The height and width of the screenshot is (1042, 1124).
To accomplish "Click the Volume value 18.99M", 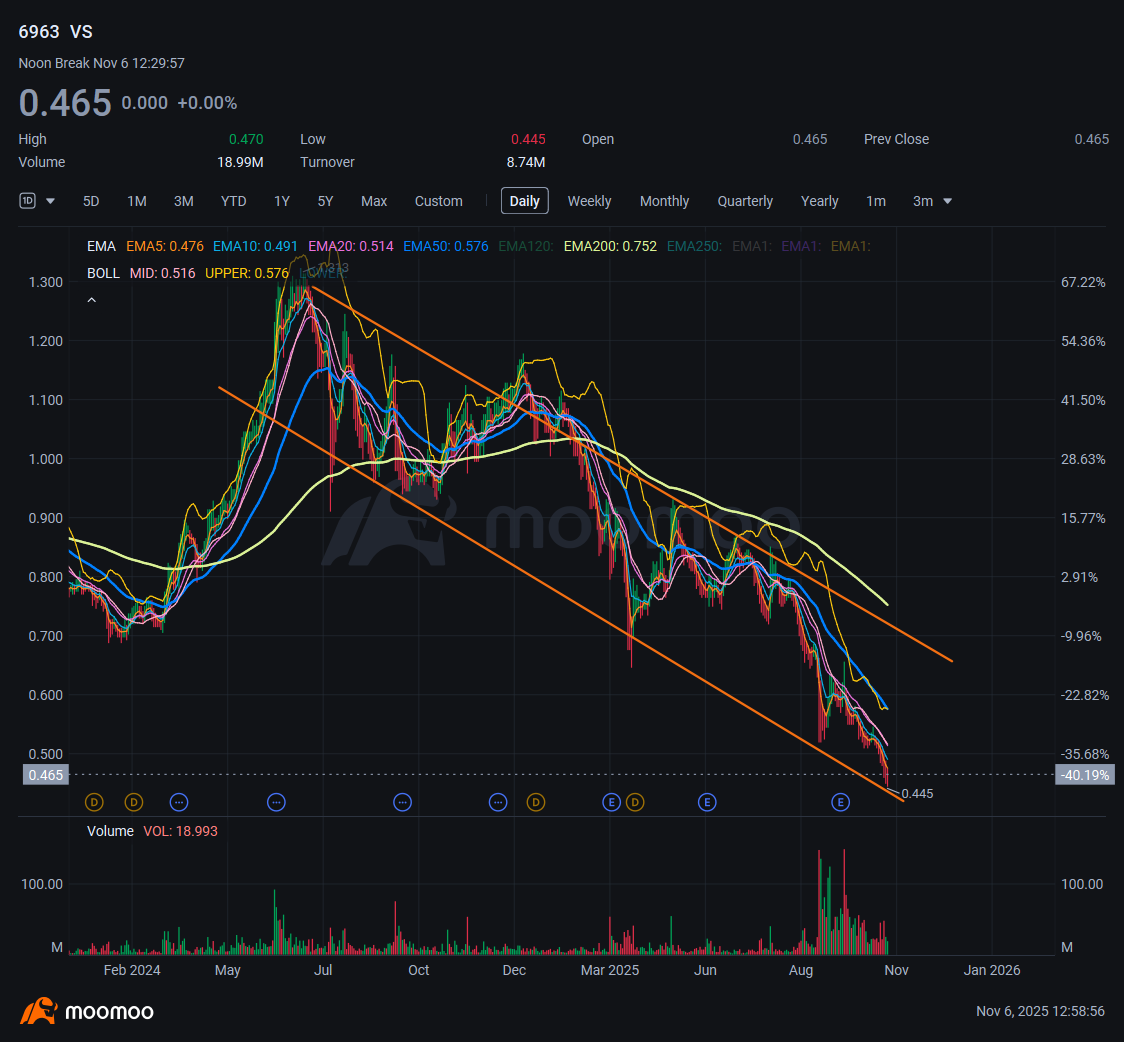I will pyautogui.click(x=240, y=162).
